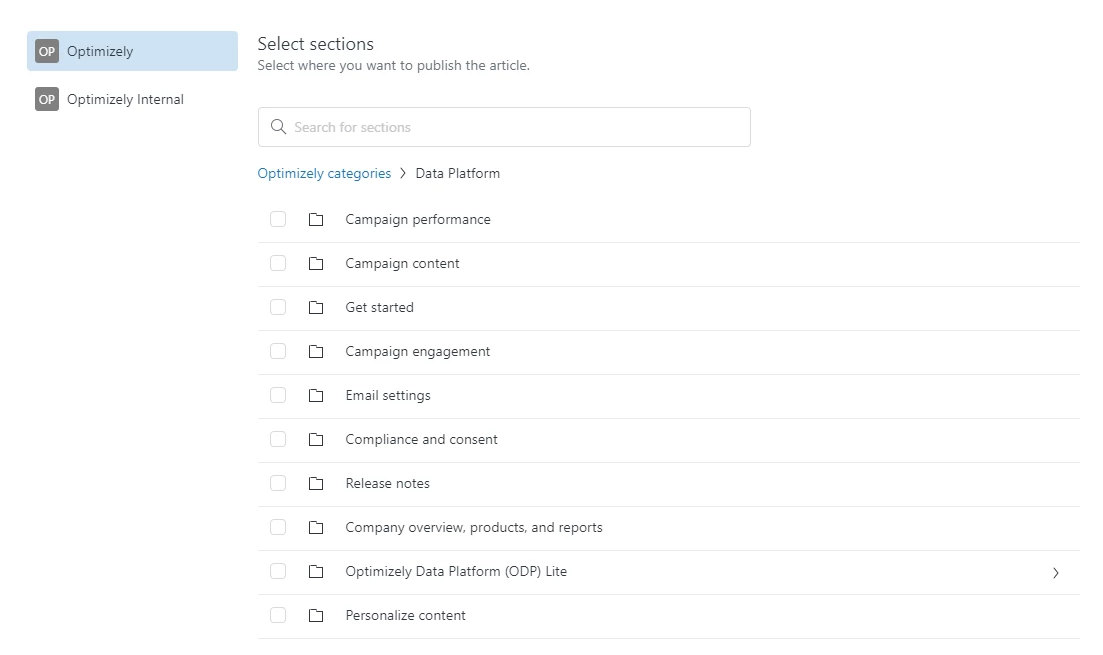Select the Company overview, products, and reports checkbox
1103x655 pixels.
coord(278,528)
